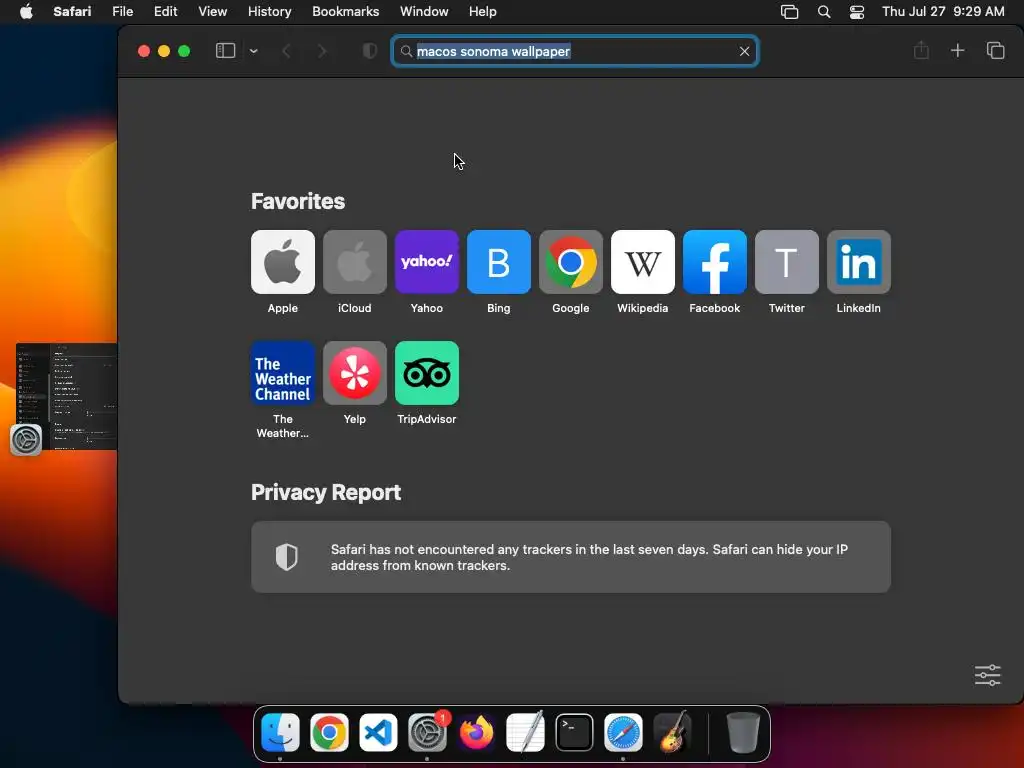1024x768 pixels.
Task: Open the Yahoo favorite
Action: [x=426, y=262]
